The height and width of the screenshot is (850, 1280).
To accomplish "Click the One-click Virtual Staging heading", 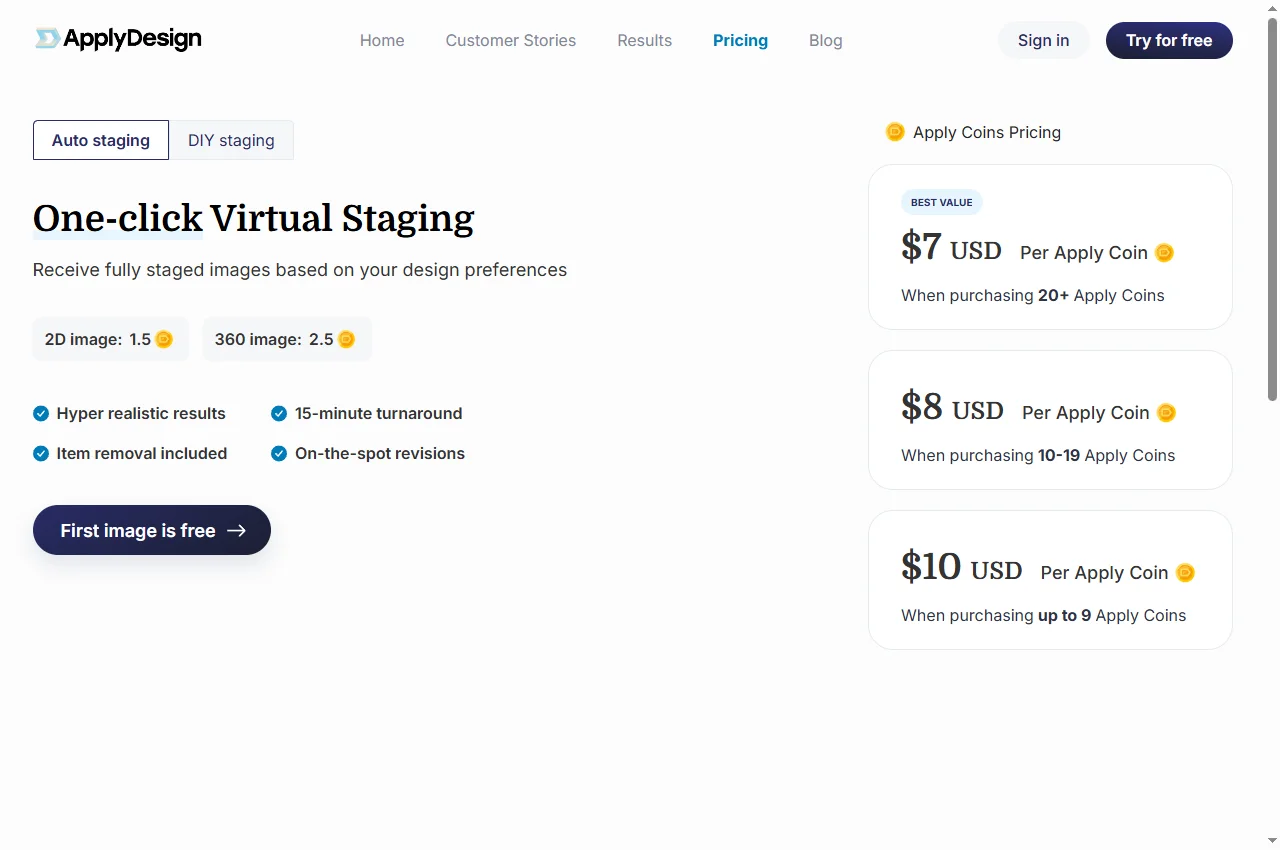I will [x=254, y=218].
